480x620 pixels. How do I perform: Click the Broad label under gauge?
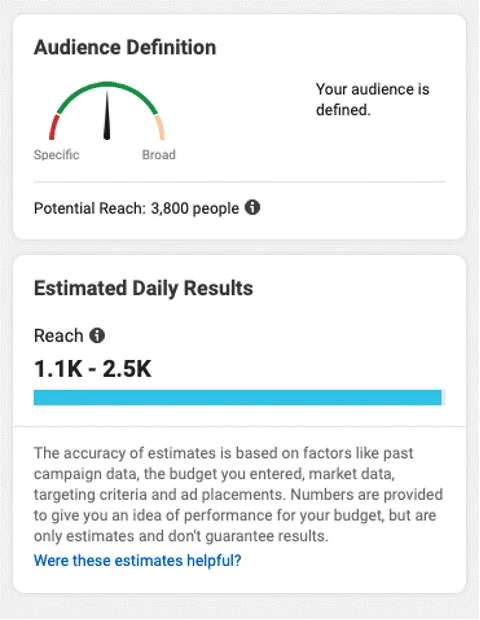[159, 155]
